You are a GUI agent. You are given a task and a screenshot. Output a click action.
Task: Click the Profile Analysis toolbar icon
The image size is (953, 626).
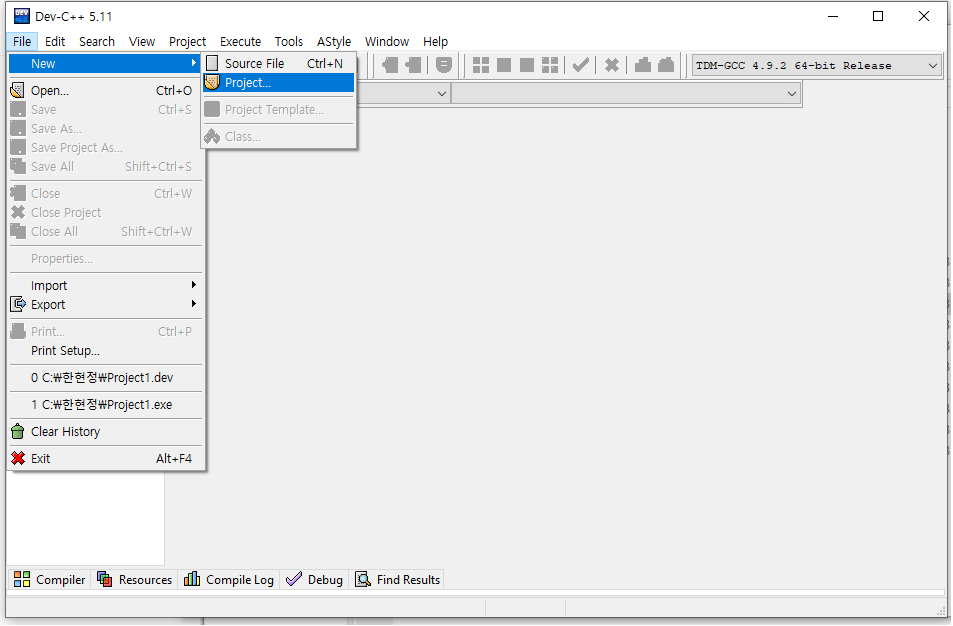(x=643, y=64)
